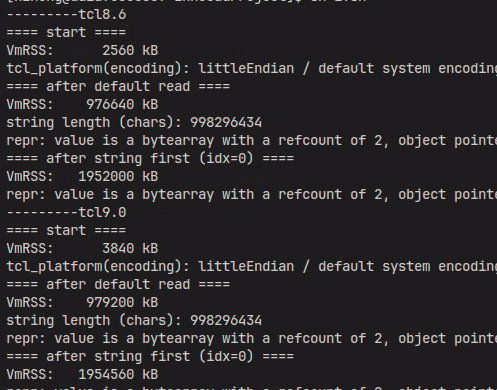Select the VmRSS 2560 kB line
Image resolution: width=497 pixels, height=390 pixels.
[82, 51]
